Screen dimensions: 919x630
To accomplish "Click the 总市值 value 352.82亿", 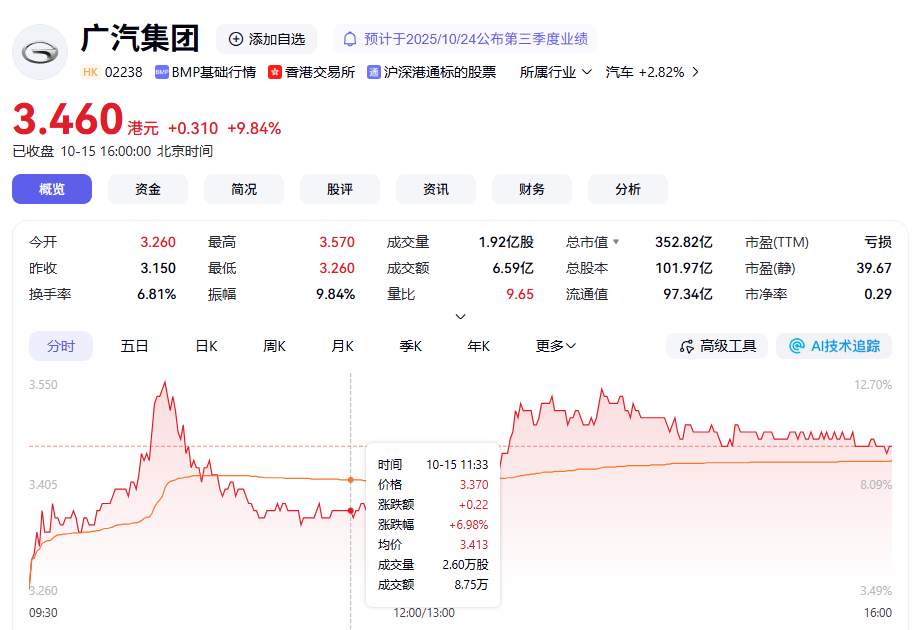I will point(684,242).
